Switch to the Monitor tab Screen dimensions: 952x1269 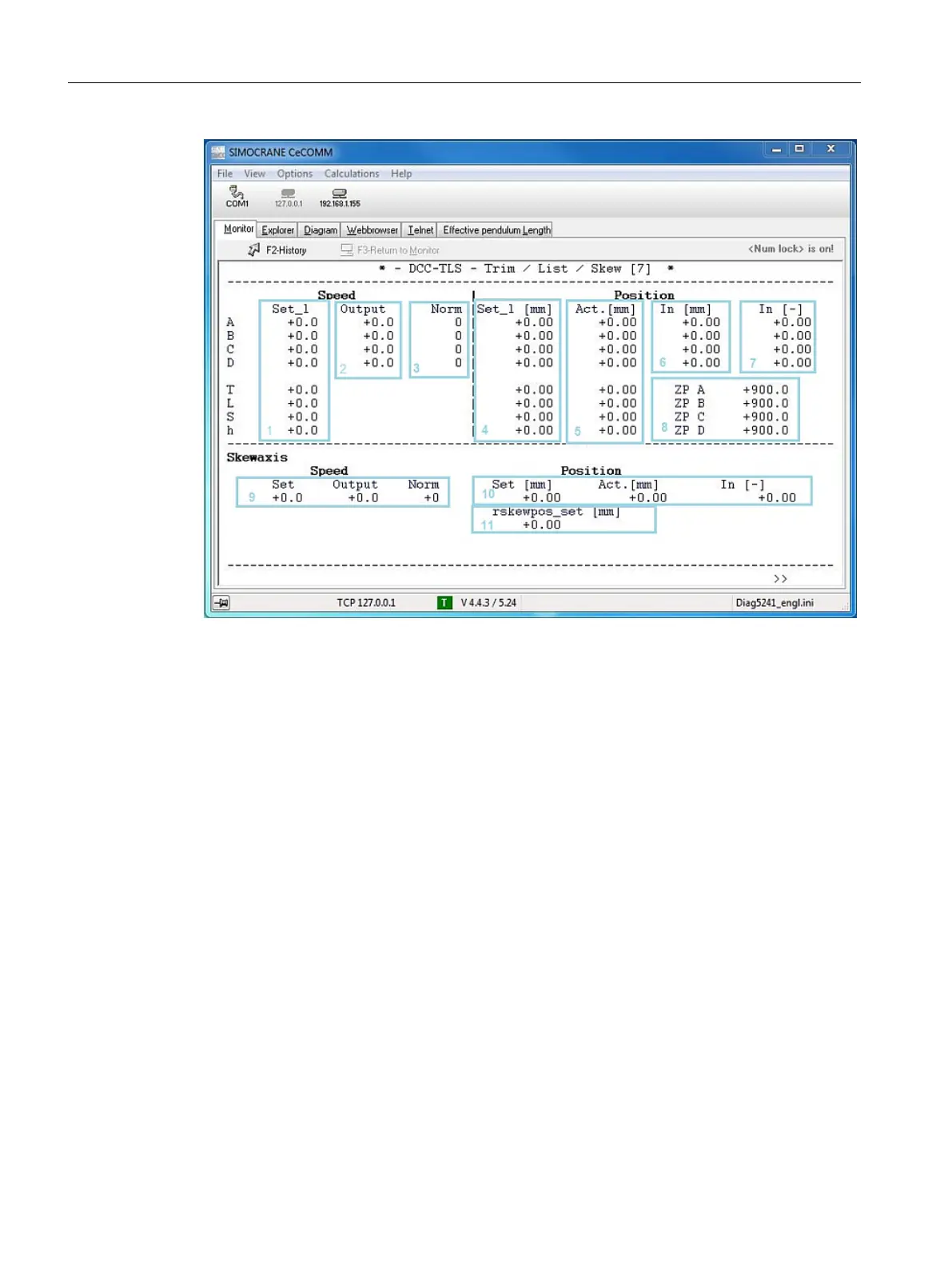[x=238, y=229]
